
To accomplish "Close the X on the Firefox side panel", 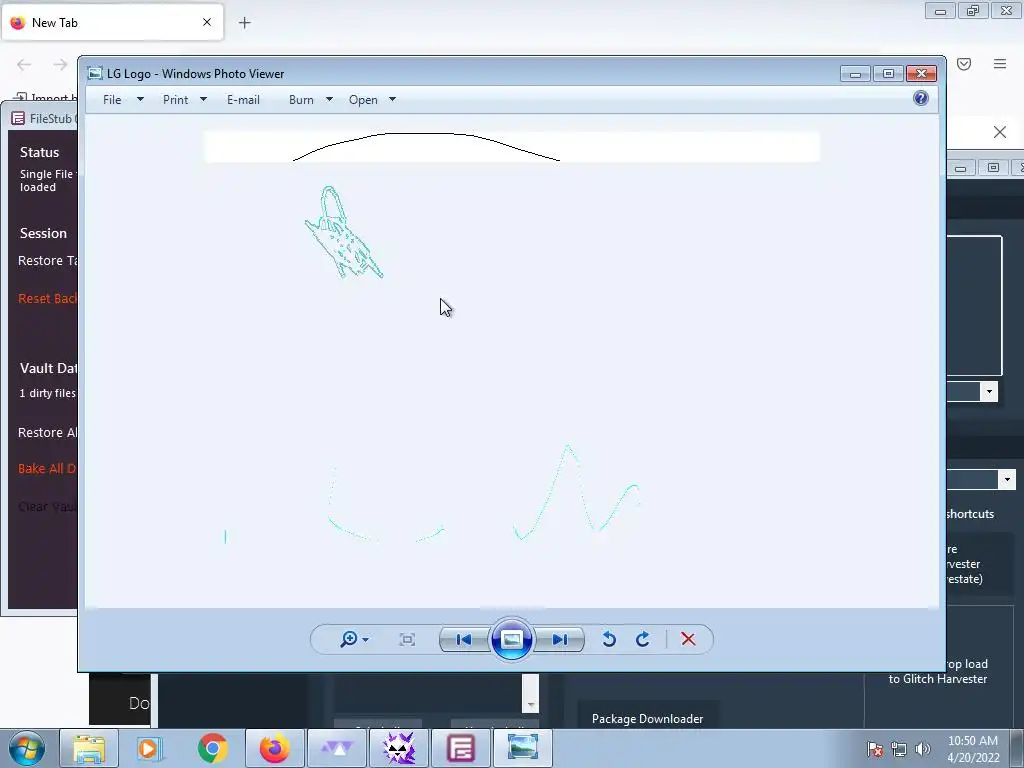I will (1000, 132).
